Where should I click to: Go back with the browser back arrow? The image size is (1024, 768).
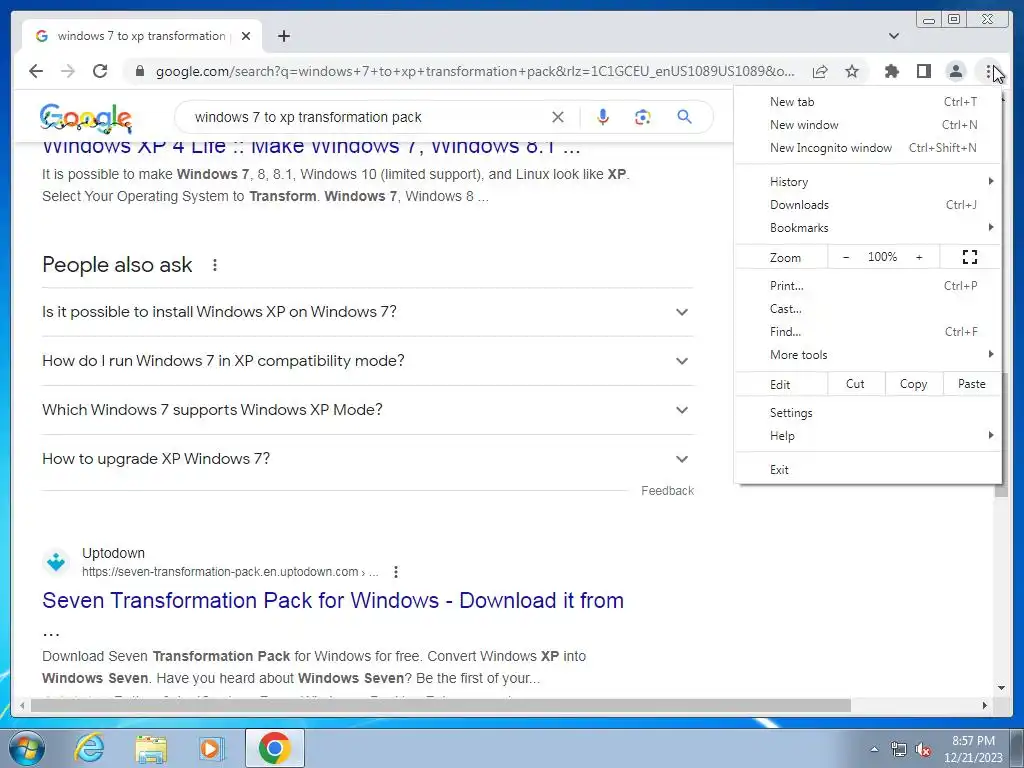pos(36,71)
